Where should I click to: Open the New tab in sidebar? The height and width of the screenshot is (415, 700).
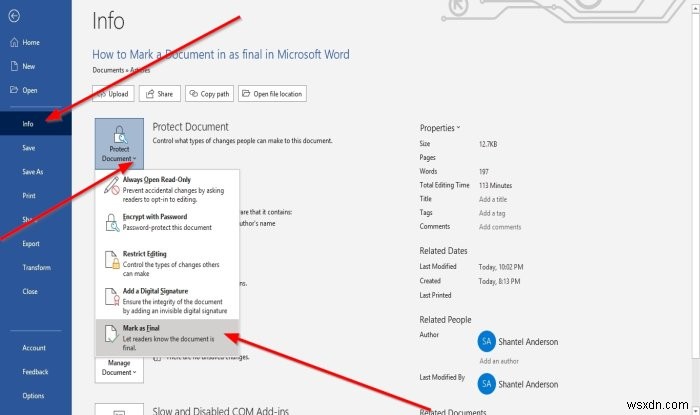coord(36,66)
